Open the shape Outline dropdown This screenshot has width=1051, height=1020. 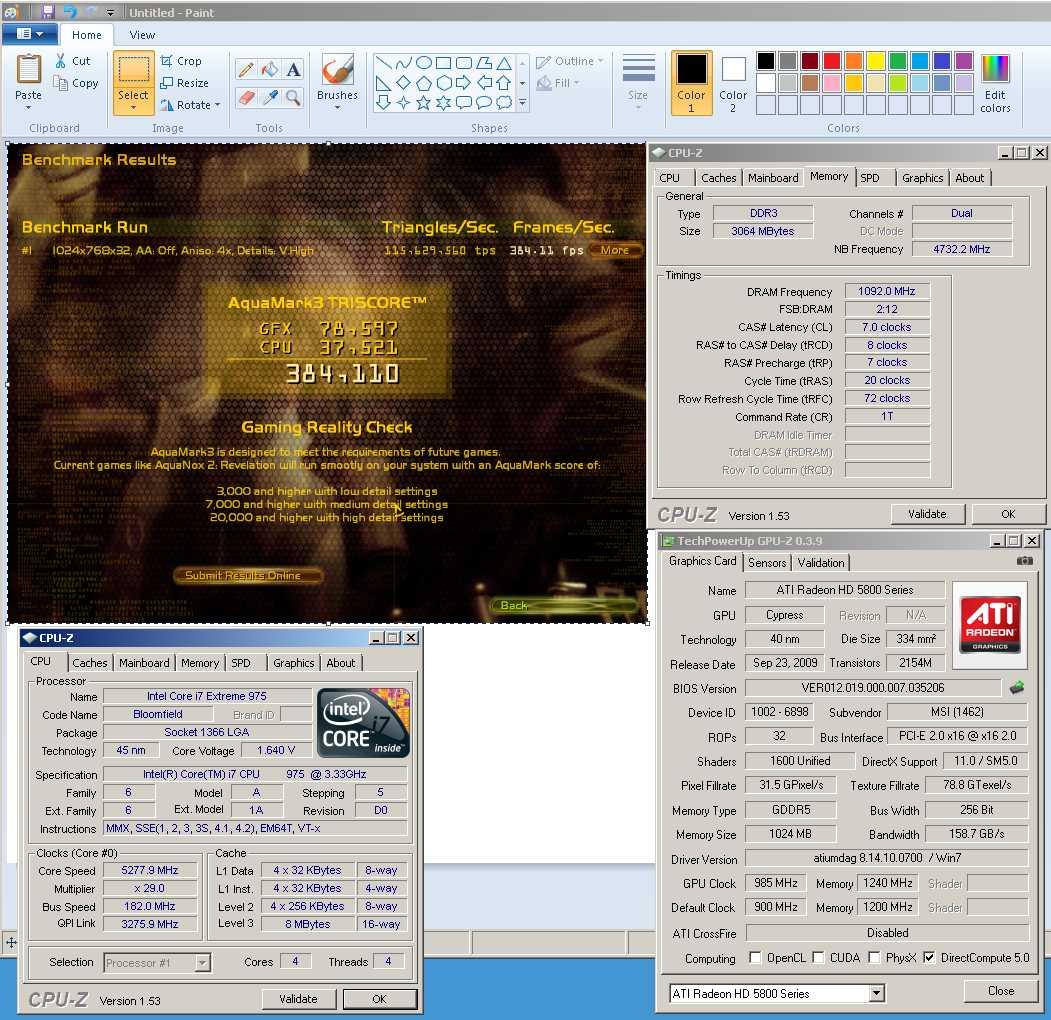(570, 61)
